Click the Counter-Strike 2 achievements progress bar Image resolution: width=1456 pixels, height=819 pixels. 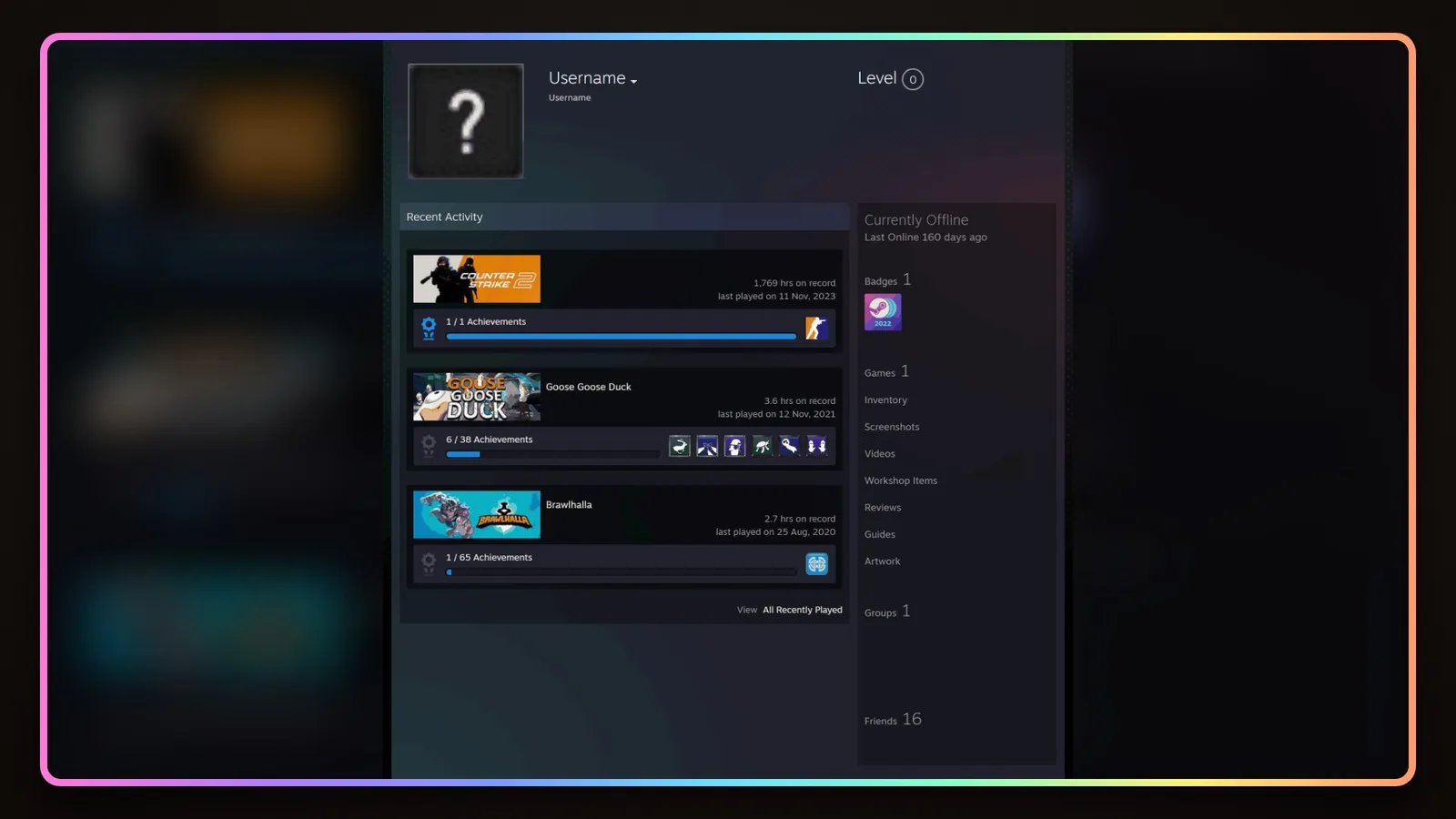[622, 337]
